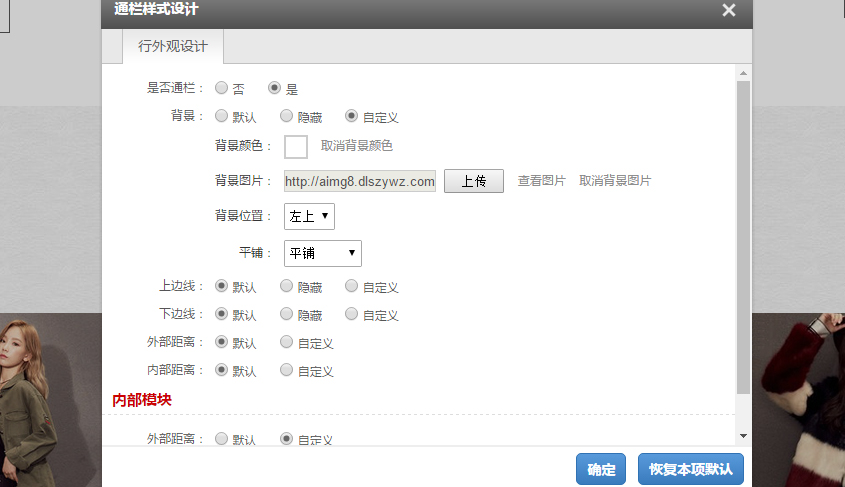The width and height of the screenshot is (845, 487).
Task: Click the 恢复本项默认 button
Action: [x=690, y=469]
